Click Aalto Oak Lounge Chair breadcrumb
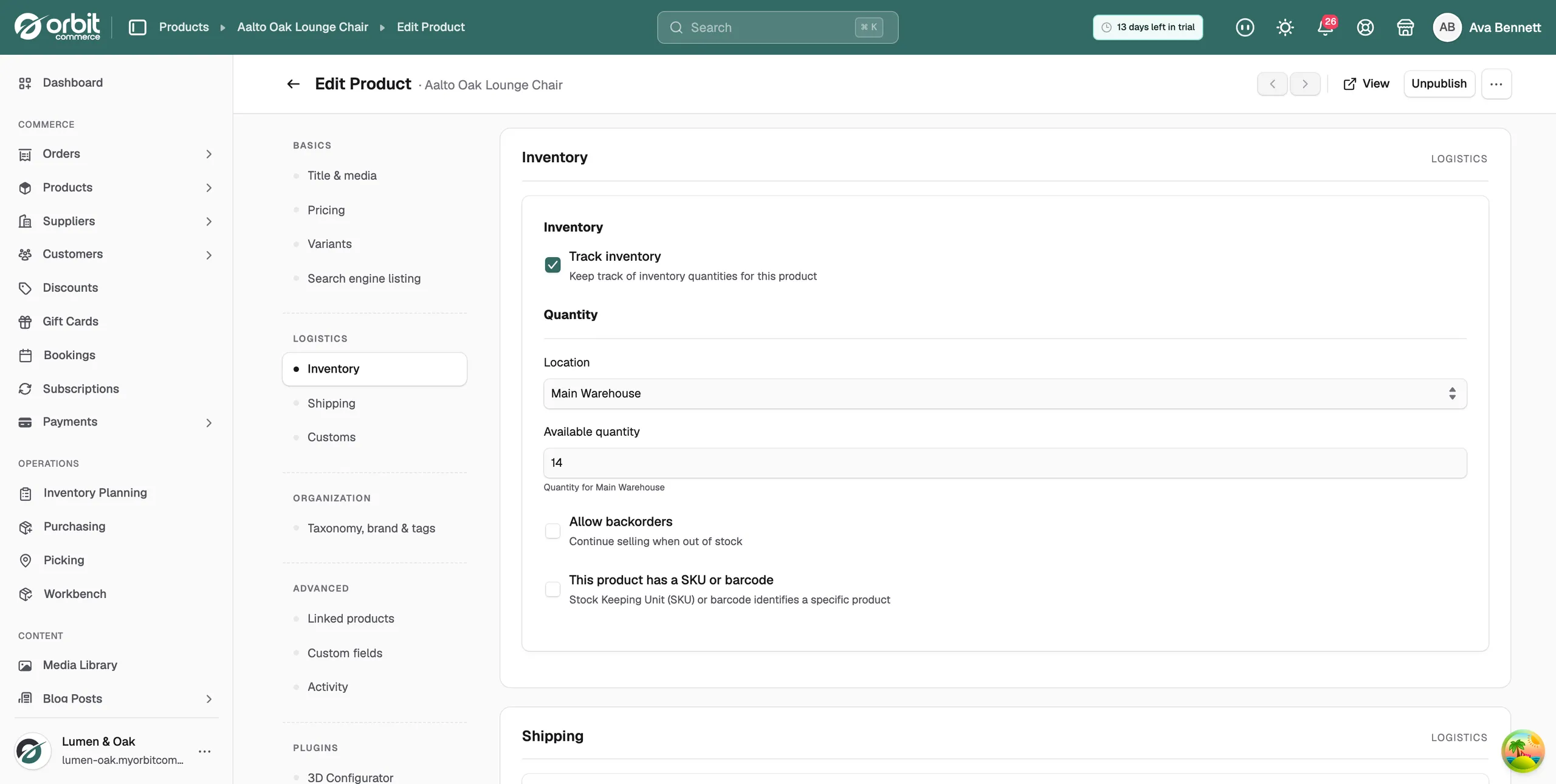 pos(303,27)
